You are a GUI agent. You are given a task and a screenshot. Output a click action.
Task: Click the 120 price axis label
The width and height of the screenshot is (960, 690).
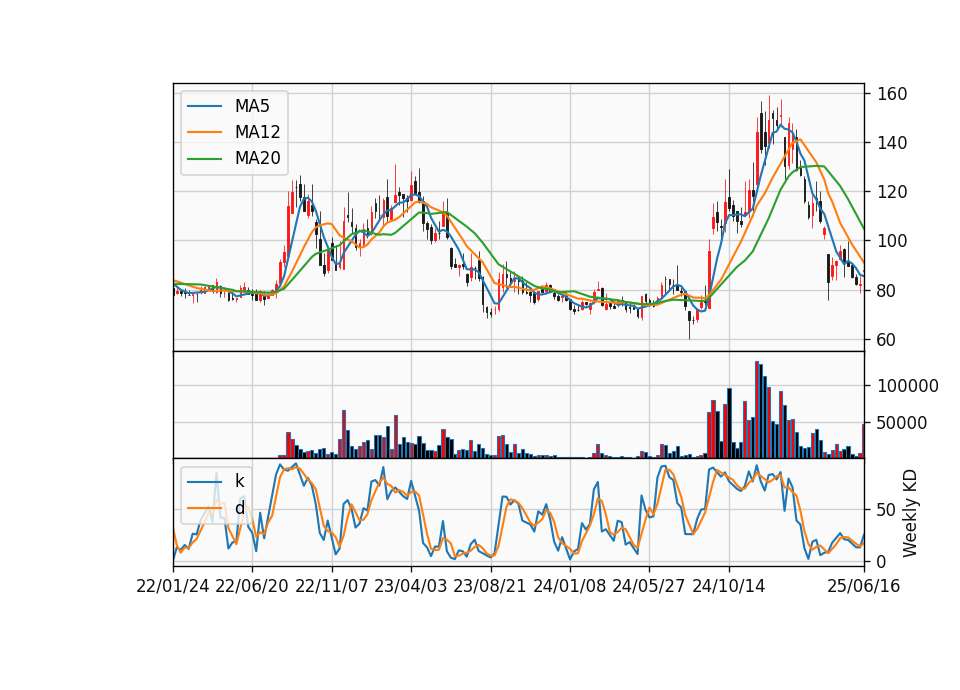pos(892,192)
